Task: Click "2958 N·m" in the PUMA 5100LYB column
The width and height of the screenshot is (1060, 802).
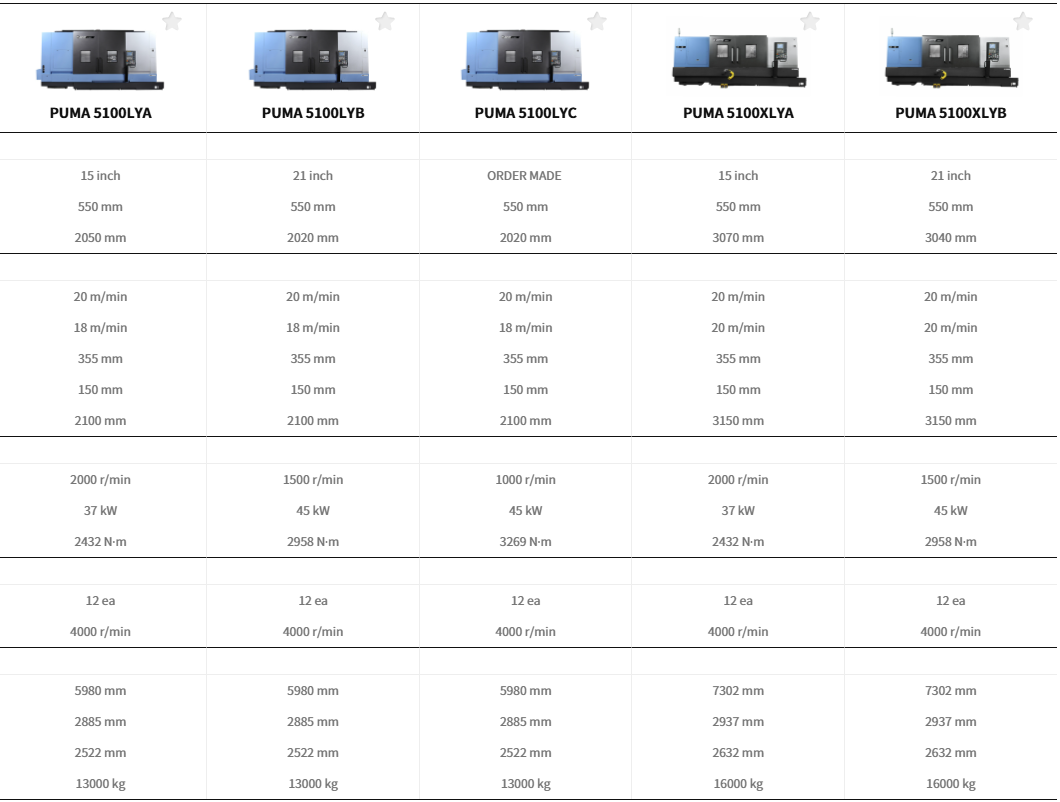Action: click(x=313, y=542)
